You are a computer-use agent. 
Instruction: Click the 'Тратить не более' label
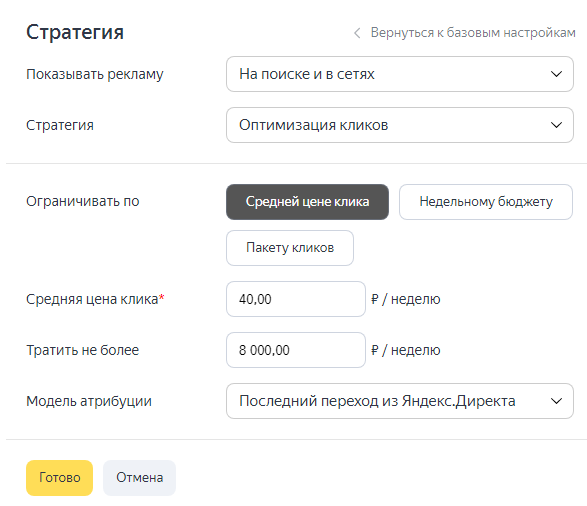click(x=82, y=350)
